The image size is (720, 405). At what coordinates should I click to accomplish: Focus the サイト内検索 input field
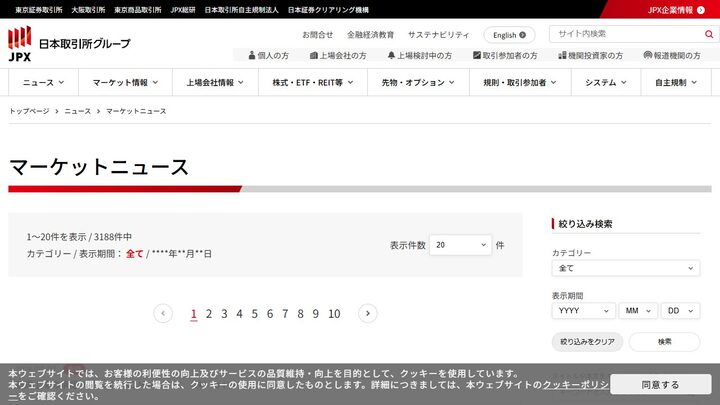click(627, 34)
